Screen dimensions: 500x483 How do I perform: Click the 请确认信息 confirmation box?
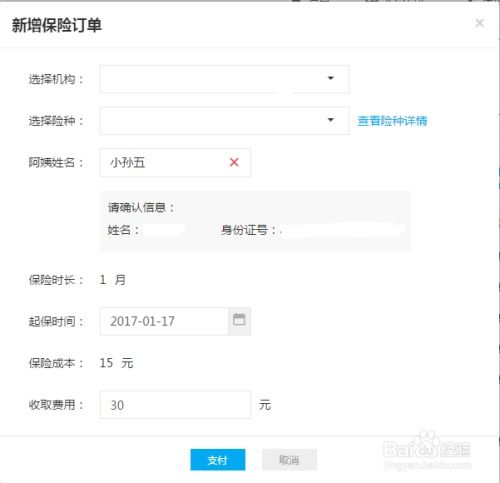click(255, 221)
